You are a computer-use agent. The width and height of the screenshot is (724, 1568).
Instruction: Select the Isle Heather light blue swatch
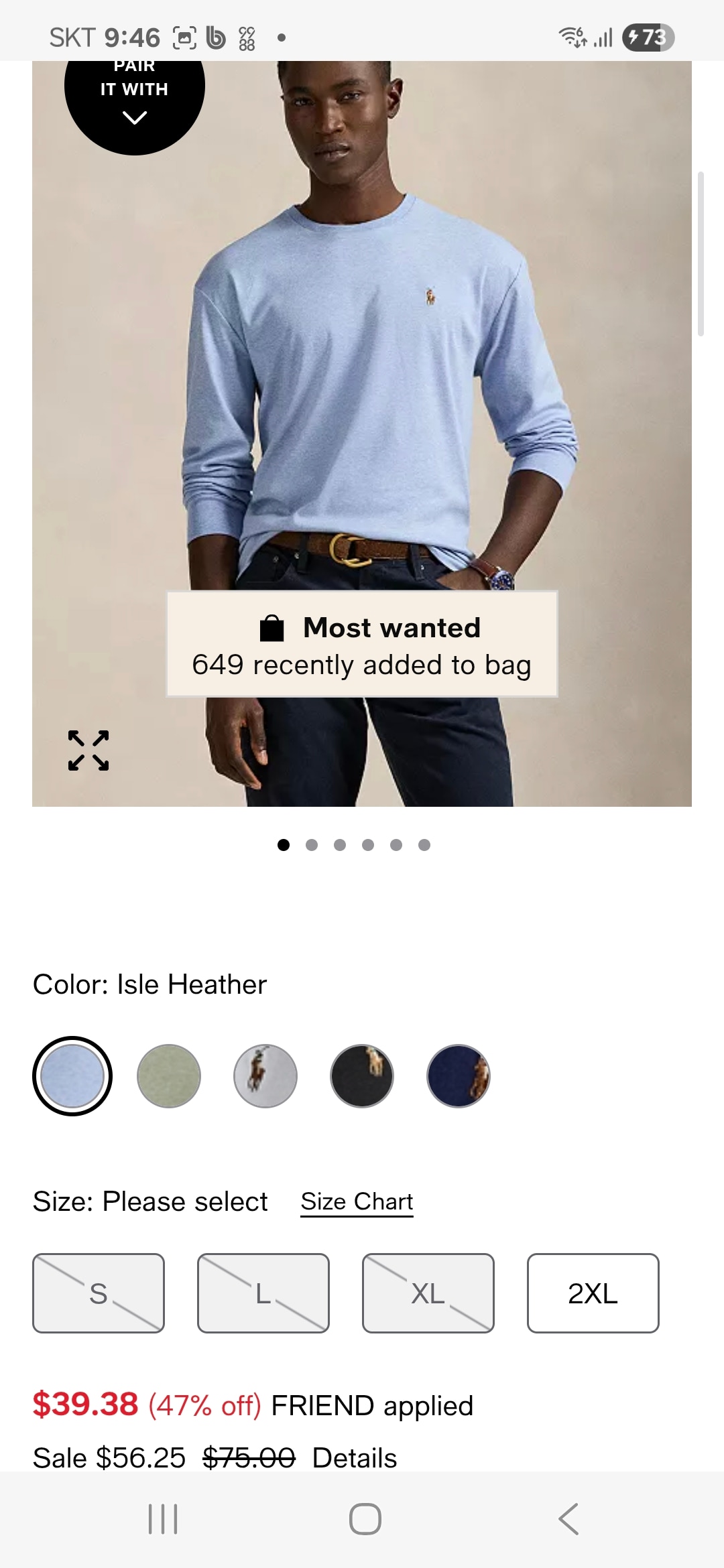pos(72,1076)
